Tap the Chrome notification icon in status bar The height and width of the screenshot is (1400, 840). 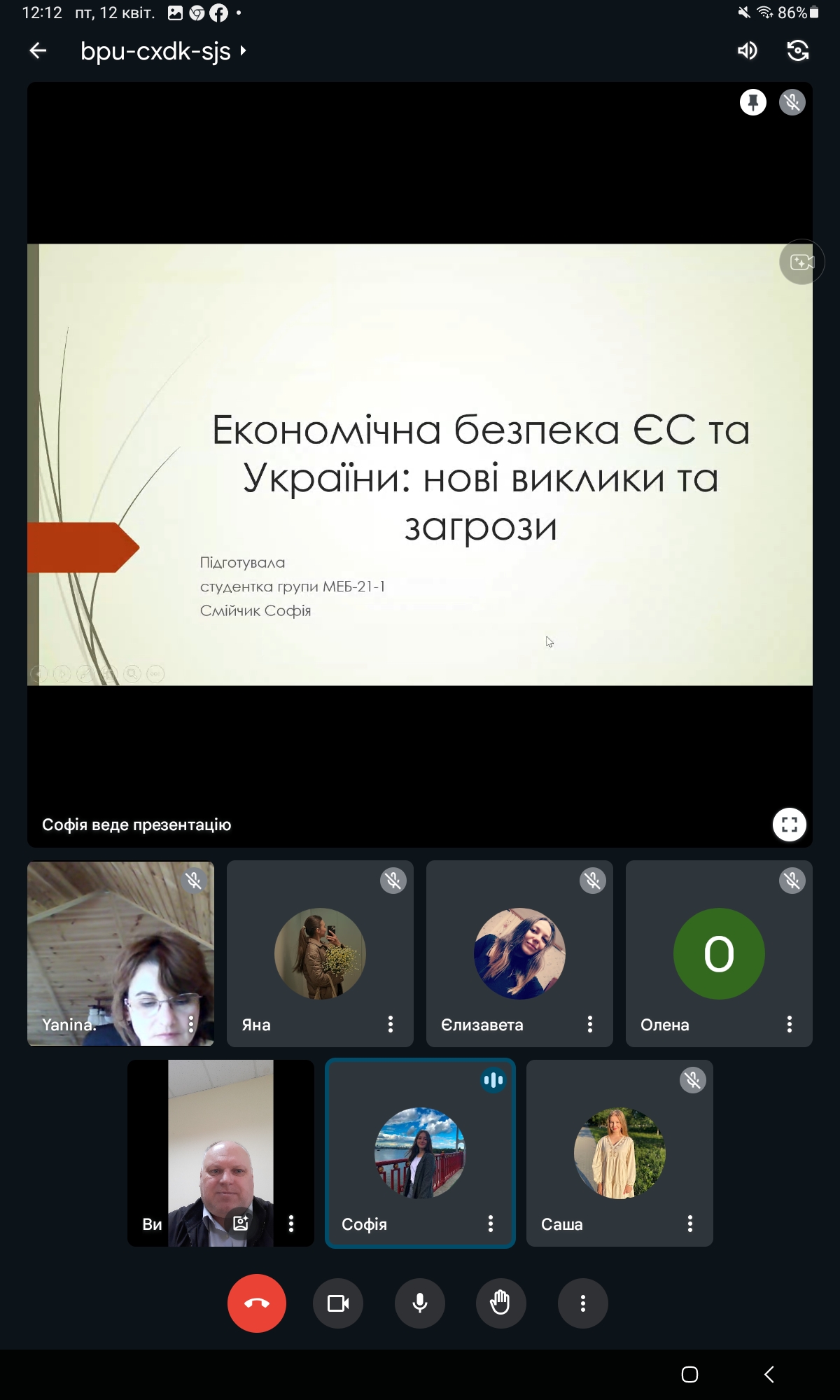click(x=197, y=13)
